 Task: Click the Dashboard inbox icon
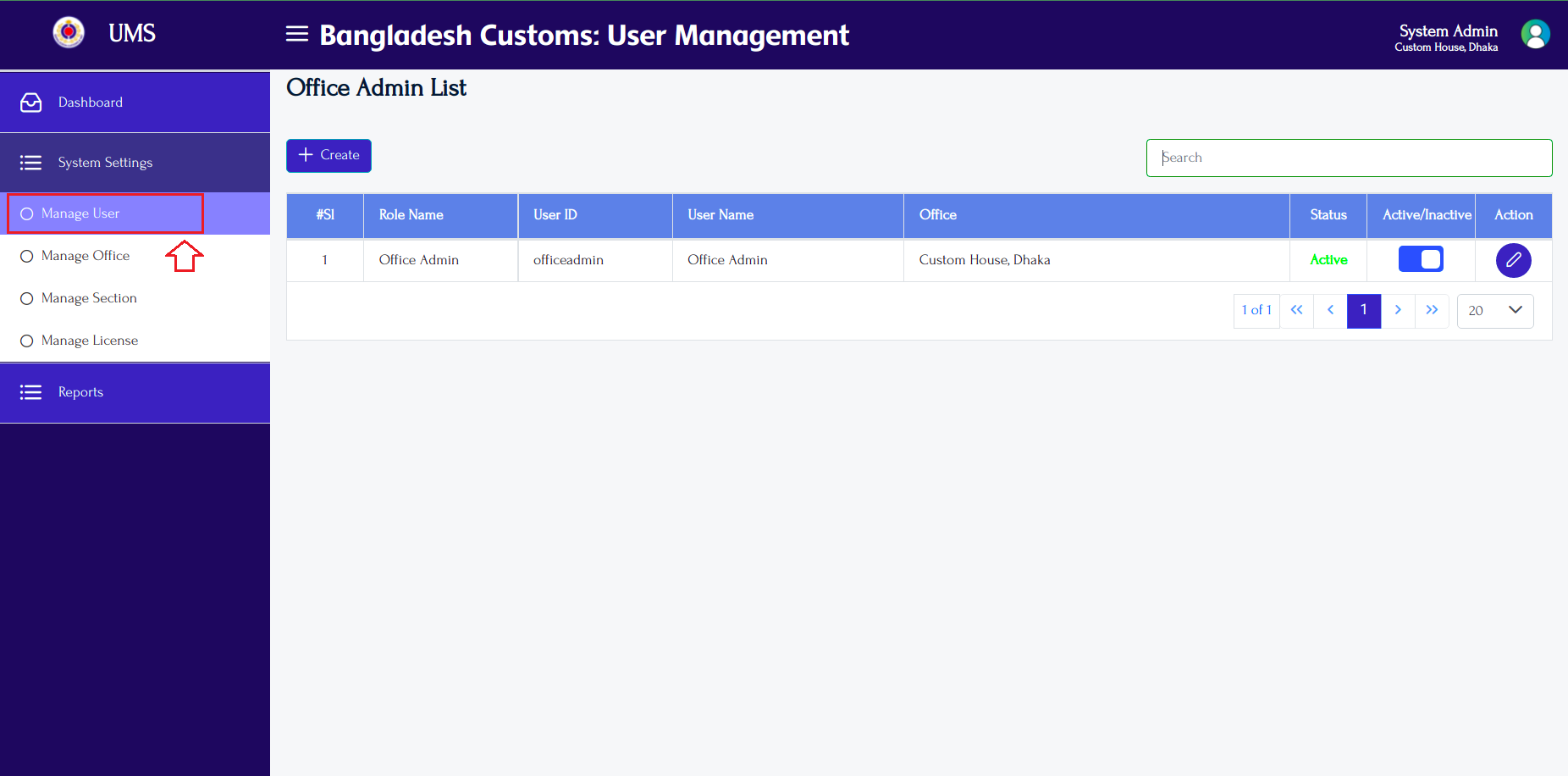tap(31, 103)
